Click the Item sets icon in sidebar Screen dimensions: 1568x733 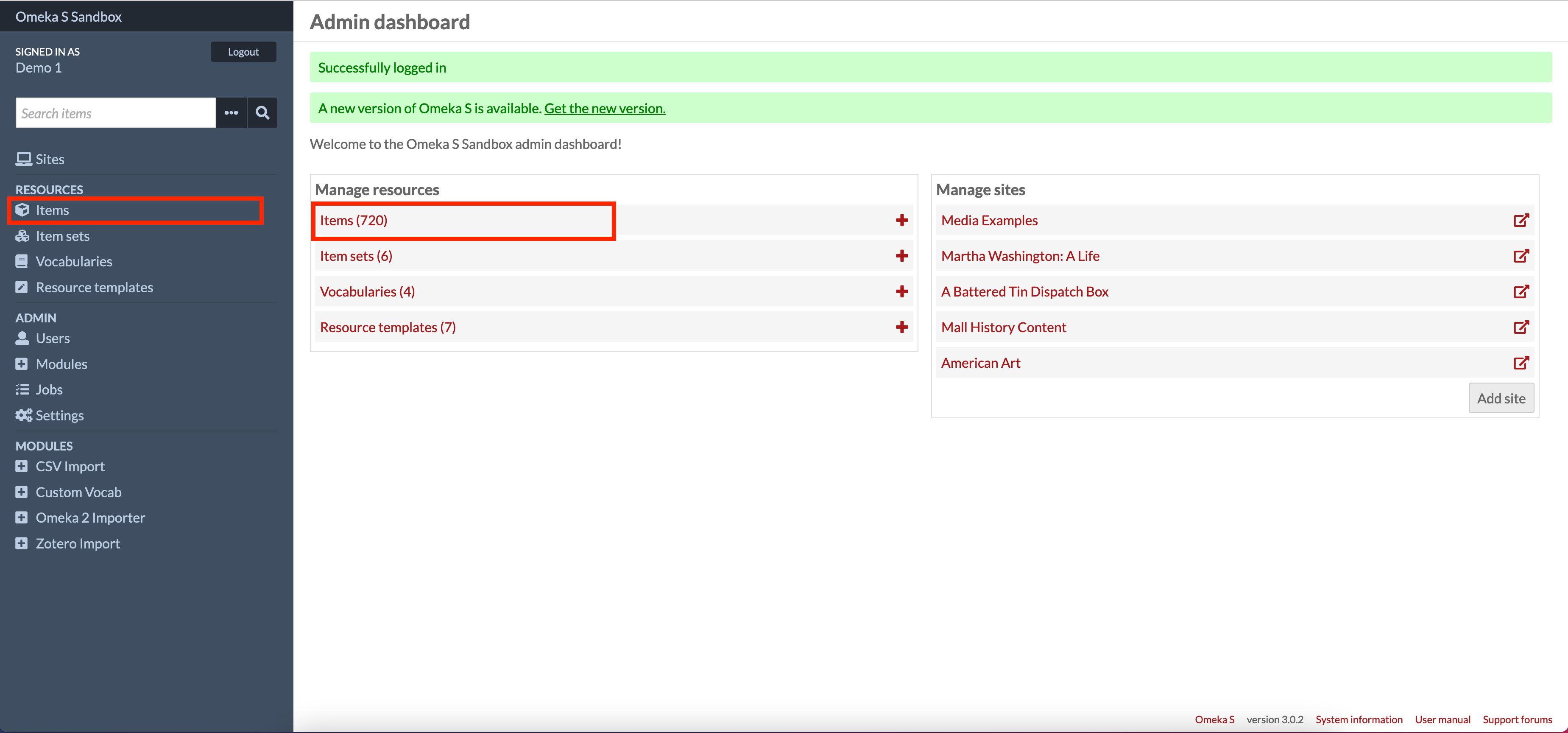[23, 235]
